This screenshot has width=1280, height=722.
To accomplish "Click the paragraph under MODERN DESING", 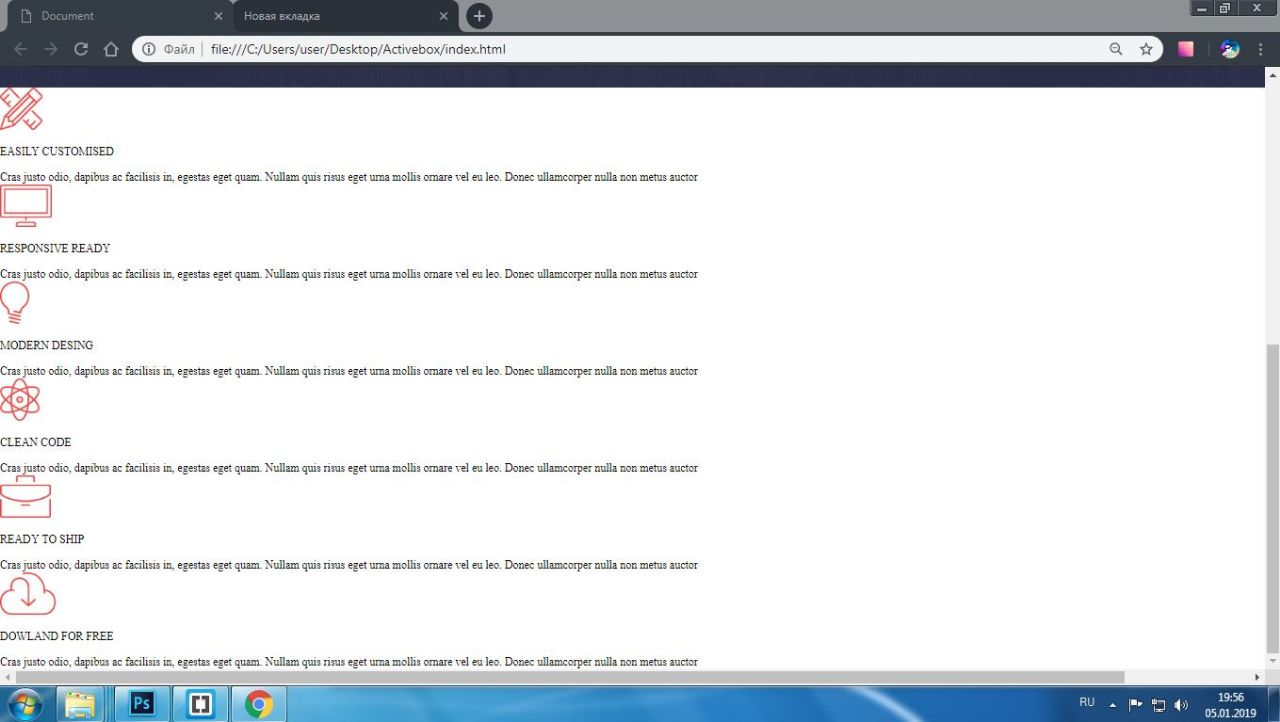I will [x=349, y=372].
